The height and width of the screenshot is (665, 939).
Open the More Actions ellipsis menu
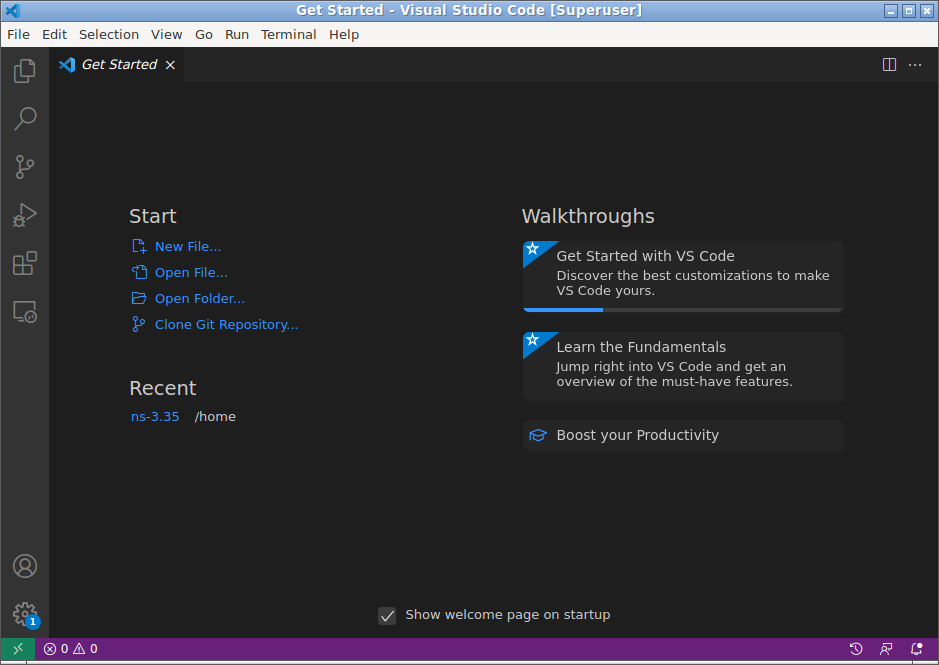pos(915,65)
